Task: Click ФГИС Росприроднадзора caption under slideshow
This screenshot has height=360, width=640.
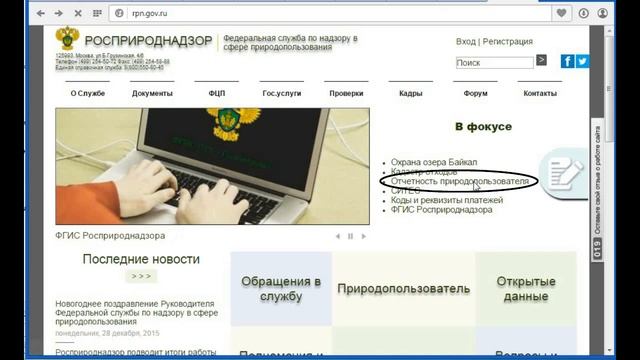Action: (110, 236)
